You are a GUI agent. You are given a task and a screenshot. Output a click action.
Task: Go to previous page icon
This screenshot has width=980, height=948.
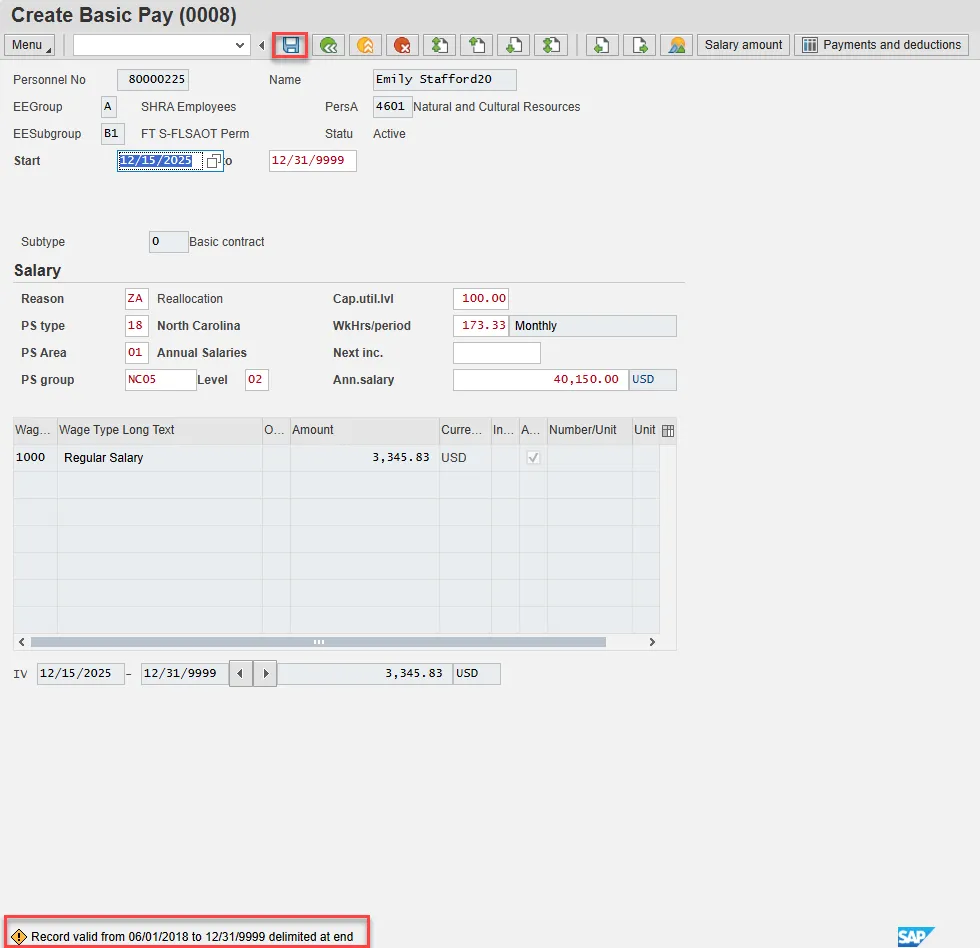[476, 45]
